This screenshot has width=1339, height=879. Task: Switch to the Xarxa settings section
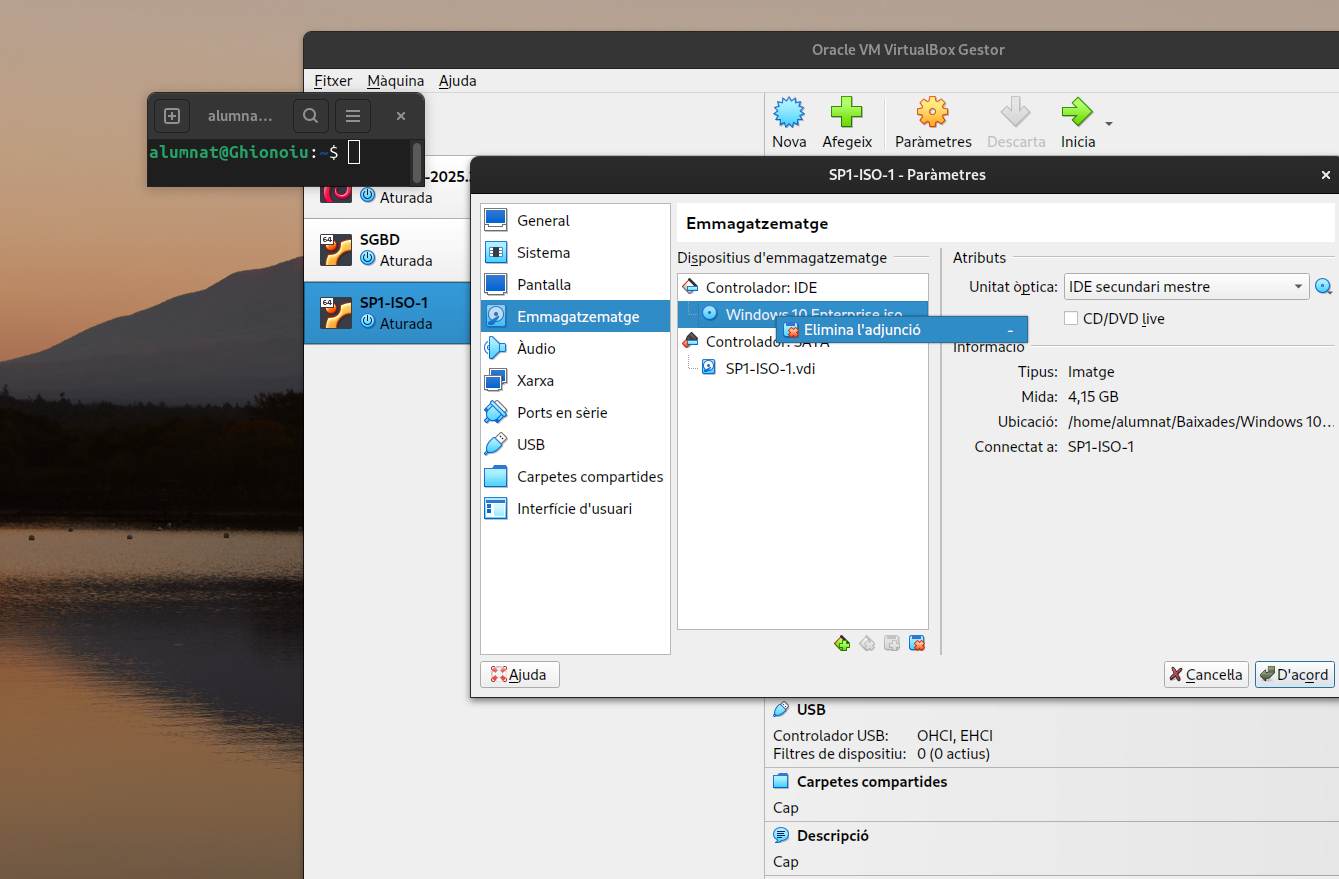point(535,381)
